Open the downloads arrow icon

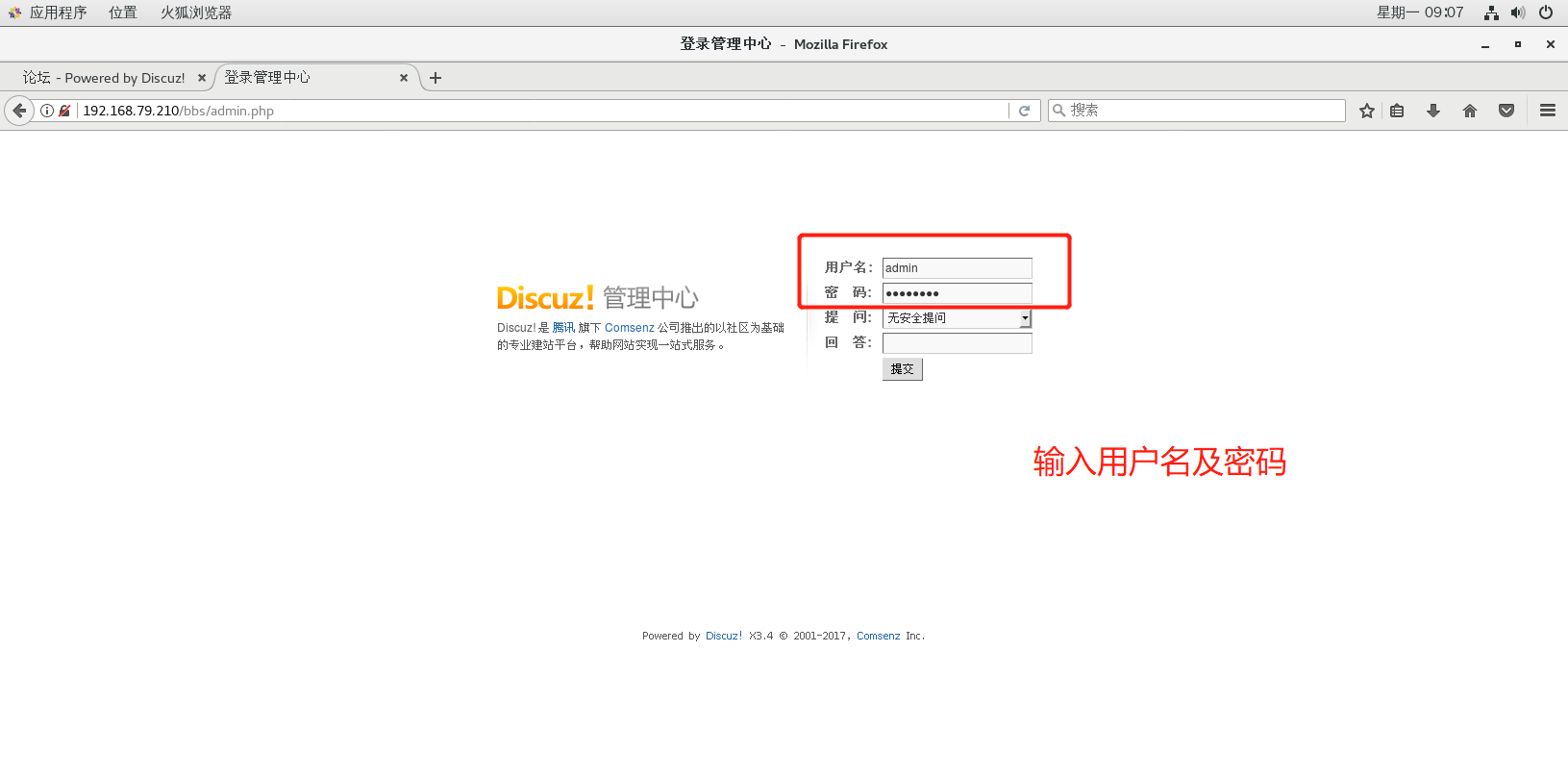(x=1432, y=111)
